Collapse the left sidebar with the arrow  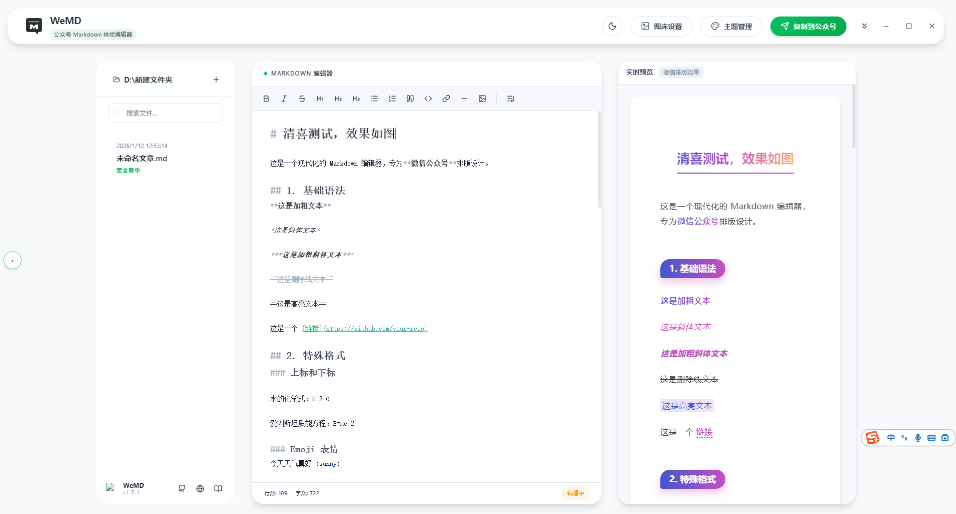point(12,260)
